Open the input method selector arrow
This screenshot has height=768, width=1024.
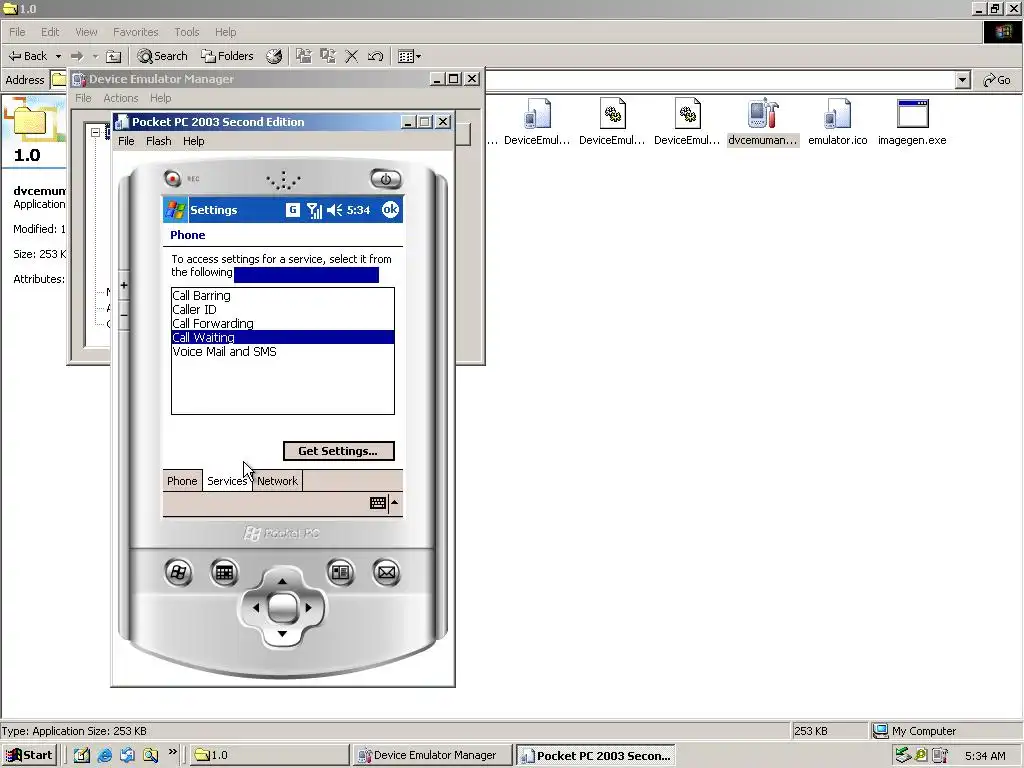[394, 502]
